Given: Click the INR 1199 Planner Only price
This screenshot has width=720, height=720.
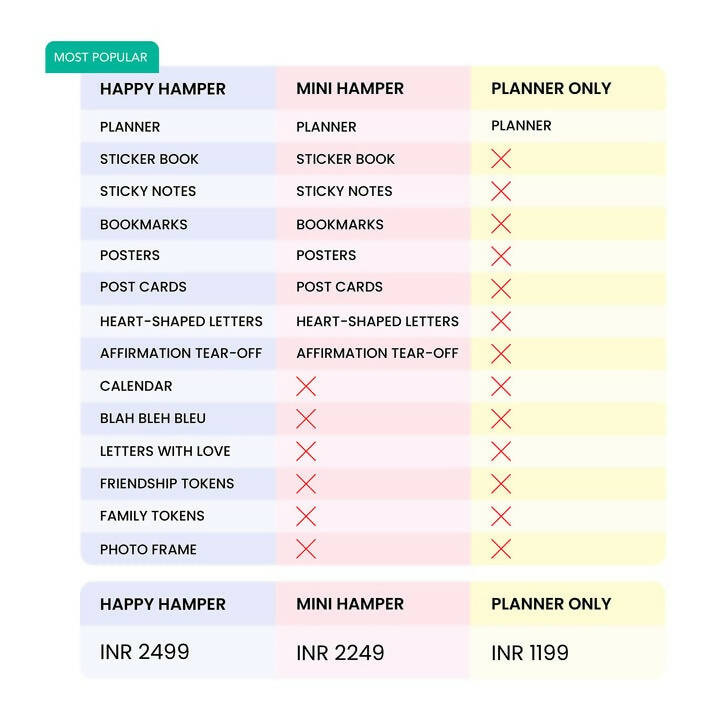Looking at the screenshot, I should click(x=530, y=653).
